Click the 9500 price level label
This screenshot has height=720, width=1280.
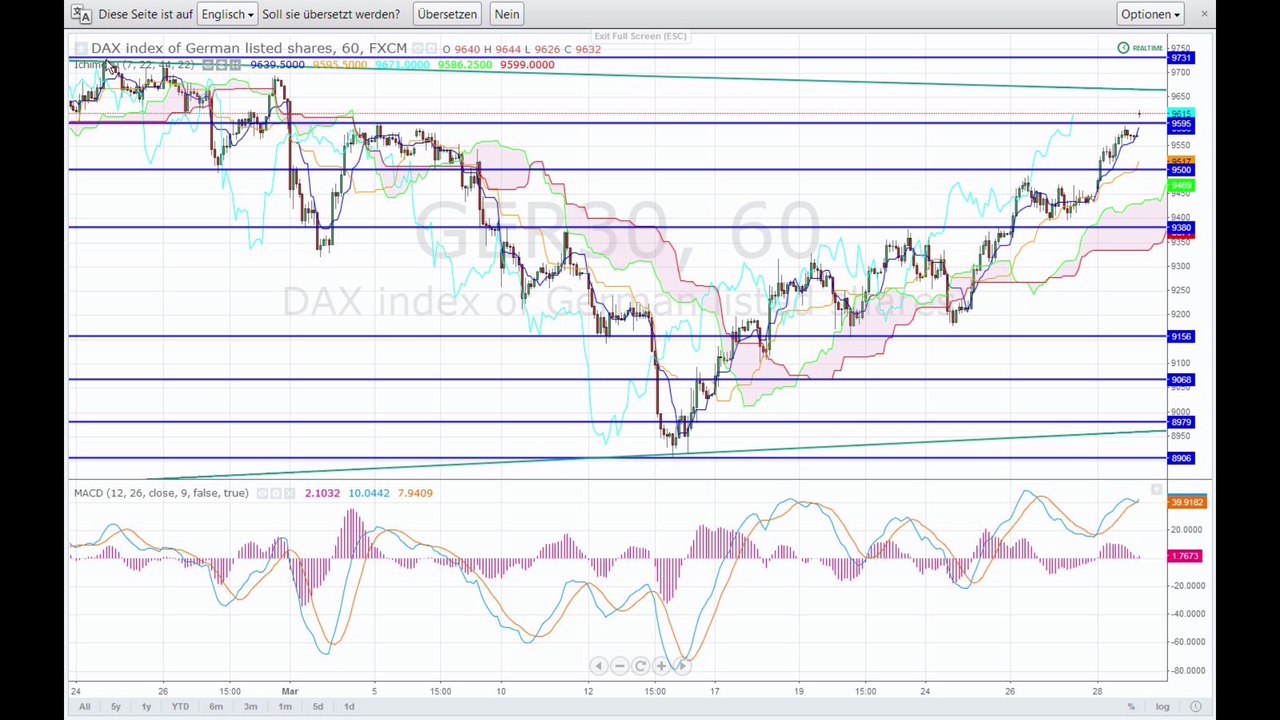click(x=1181, y=170)
